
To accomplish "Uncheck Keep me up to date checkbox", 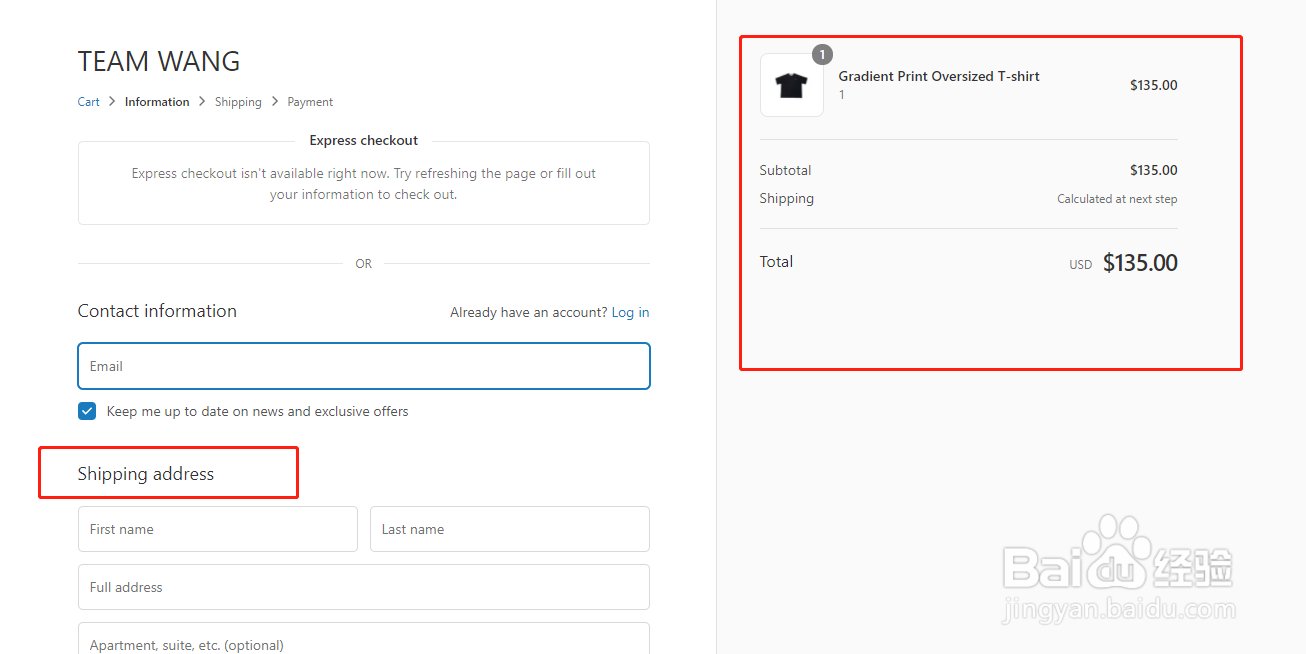I will (x=87, y=411).
